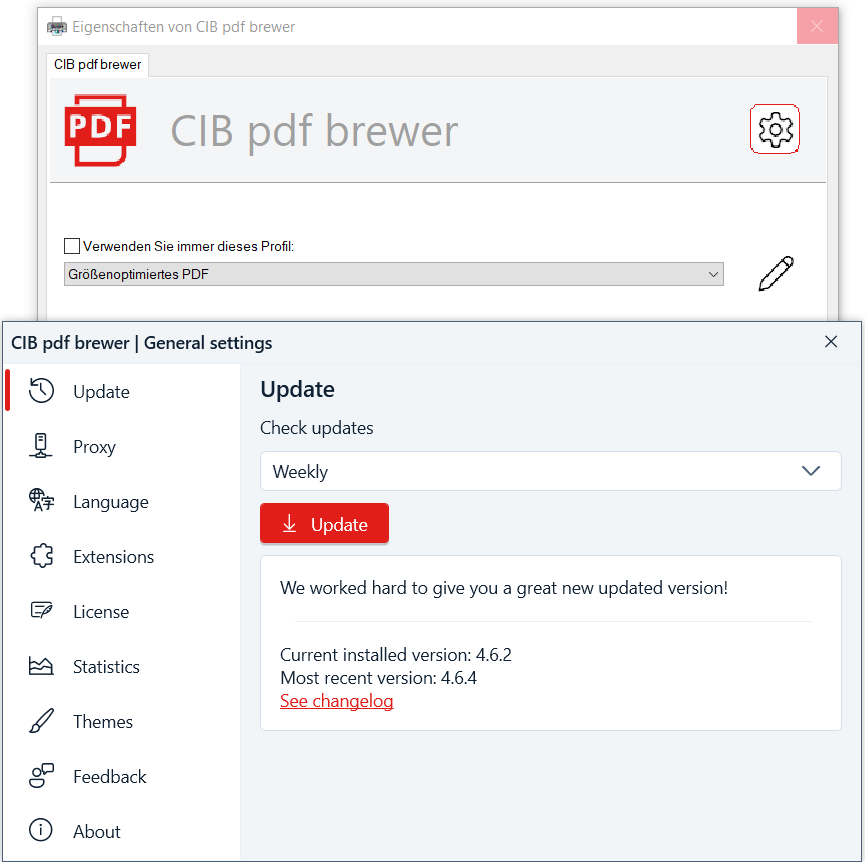Click the Statistics chart icon in sidebar
This screenshot has height=862, width=865.
41,666
